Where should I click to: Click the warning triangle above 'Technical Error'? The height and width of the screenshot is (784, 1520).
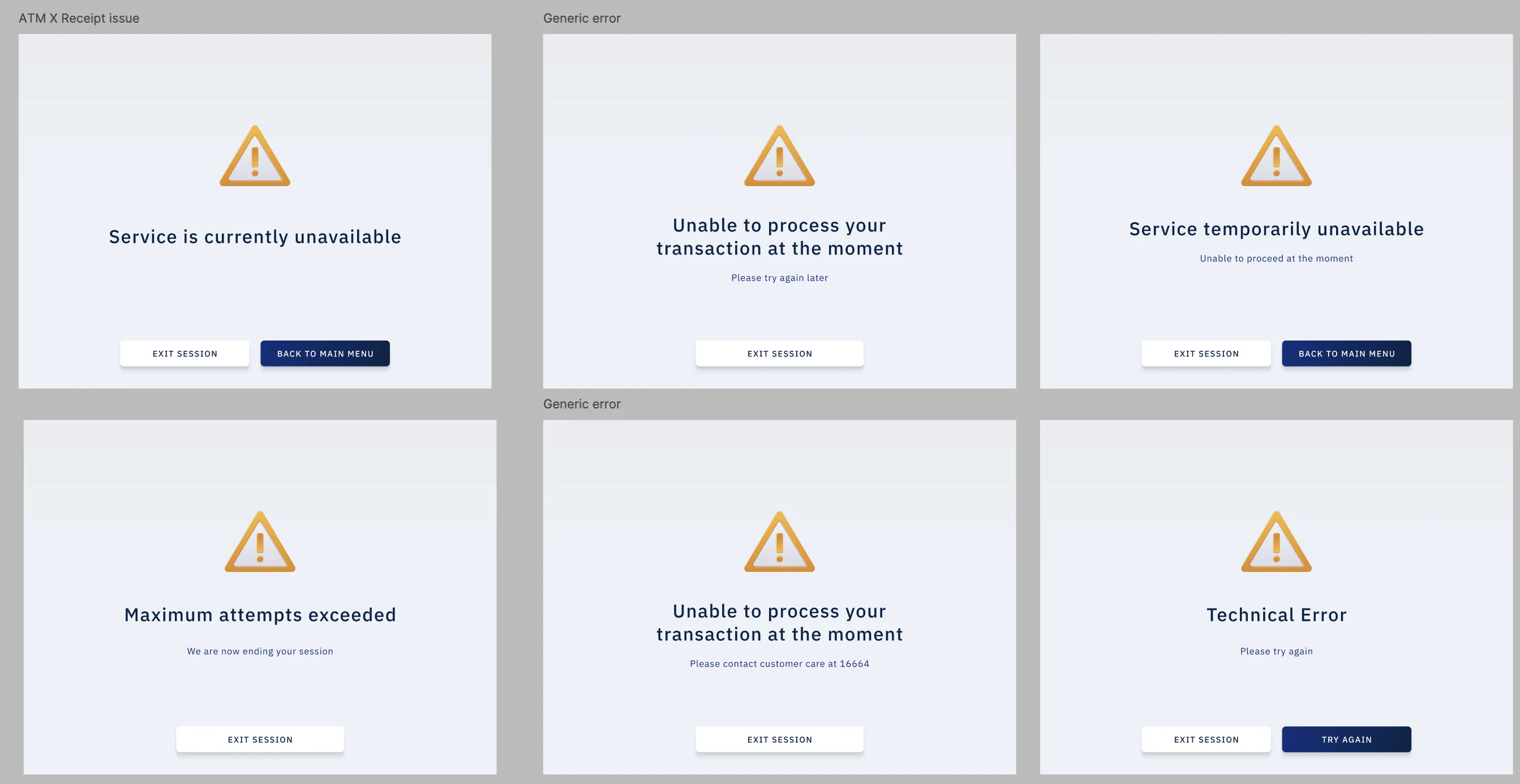tap(1276, 541)
